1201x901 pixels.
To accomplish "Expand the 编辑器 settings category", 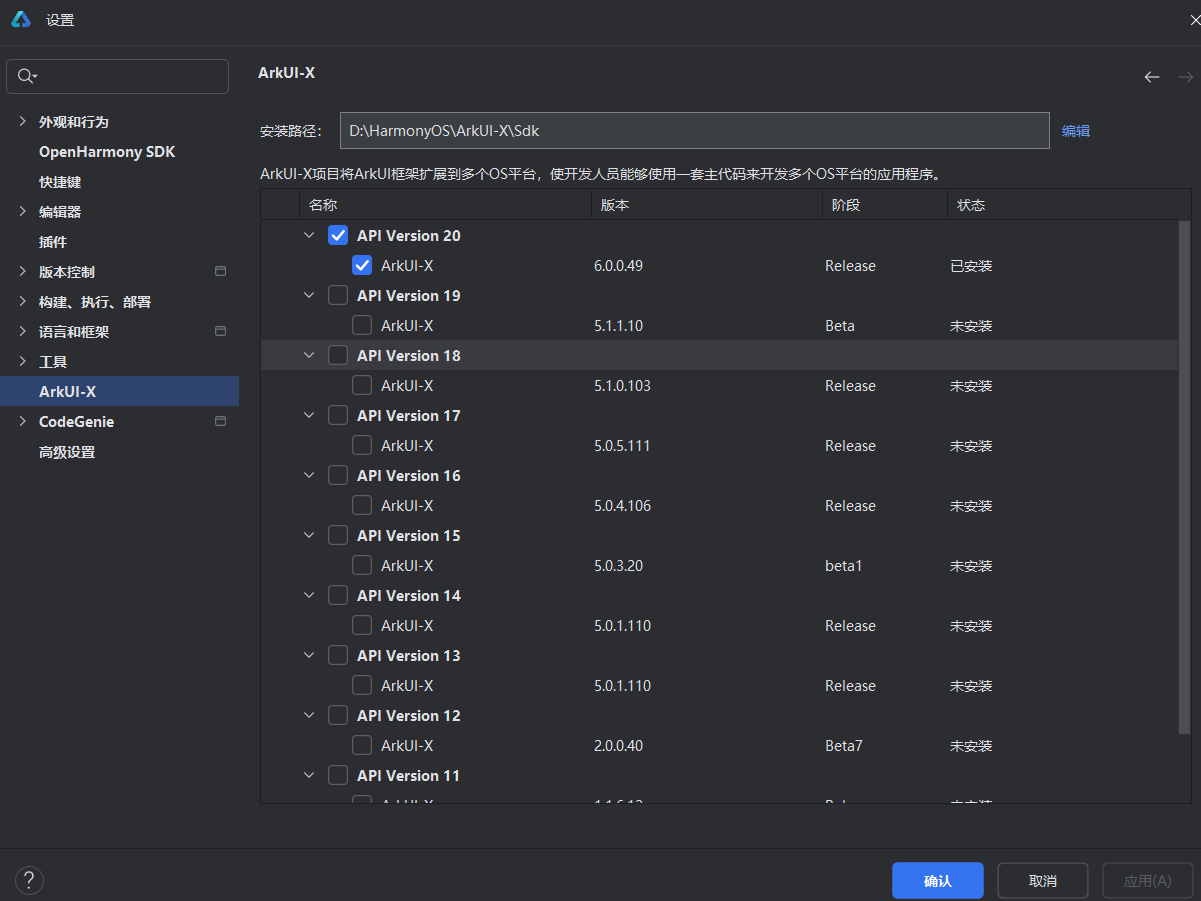I will point(23,211).
